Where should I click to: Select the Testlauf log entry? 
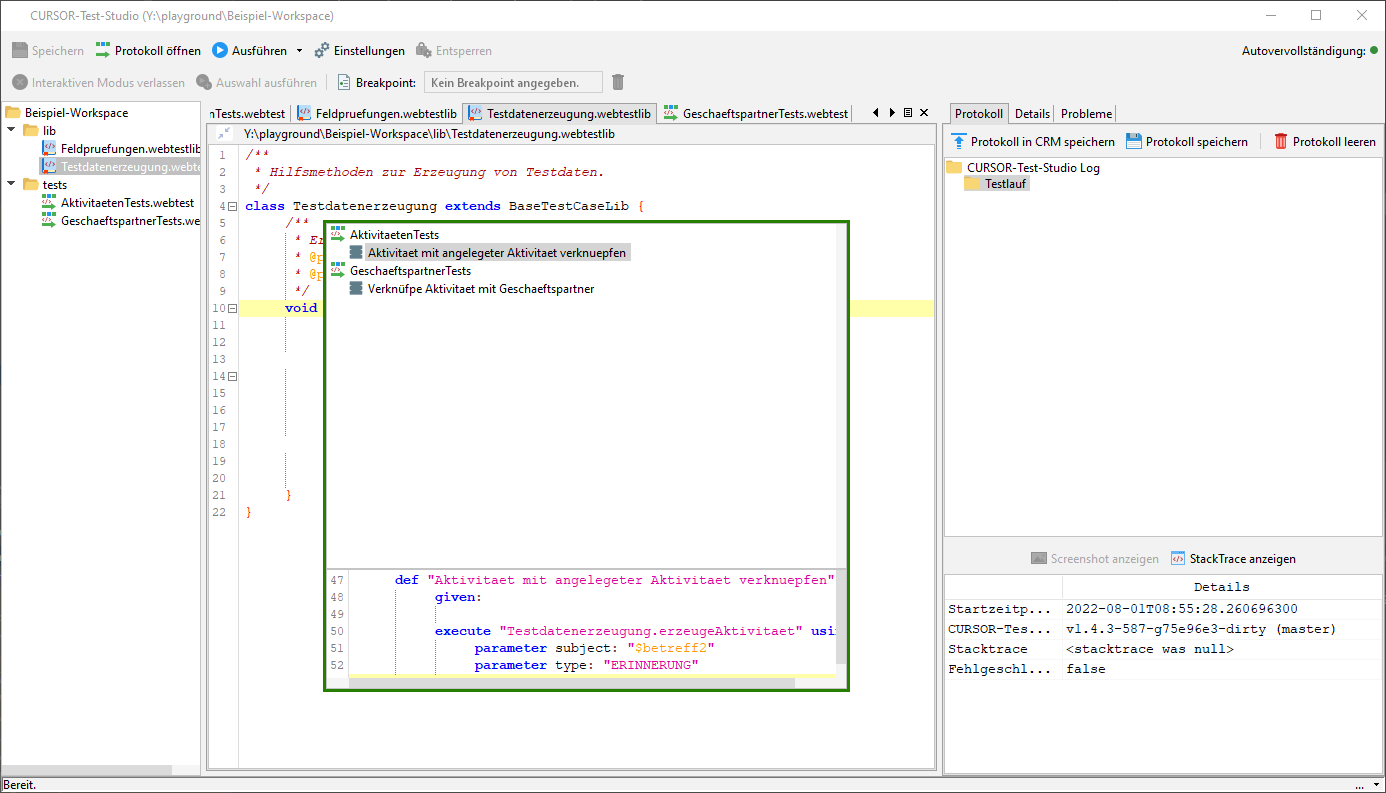coord(1005,184)
